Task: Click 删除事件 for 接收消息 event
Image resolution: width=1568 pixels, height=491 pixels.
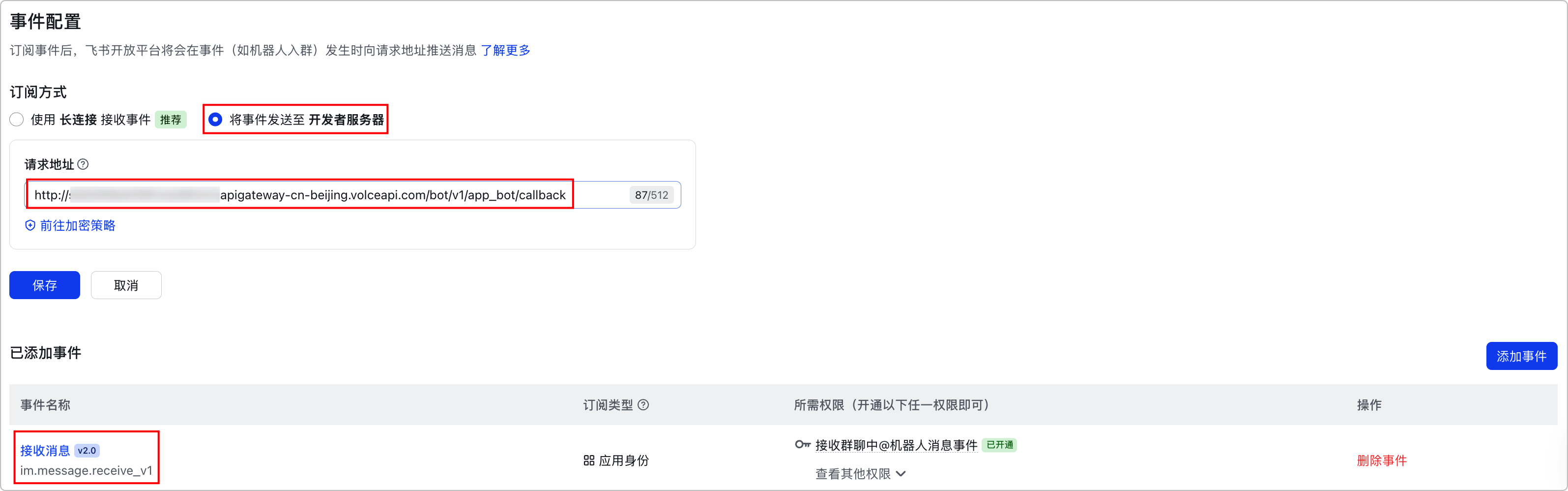Action: tap(1381, 460)
